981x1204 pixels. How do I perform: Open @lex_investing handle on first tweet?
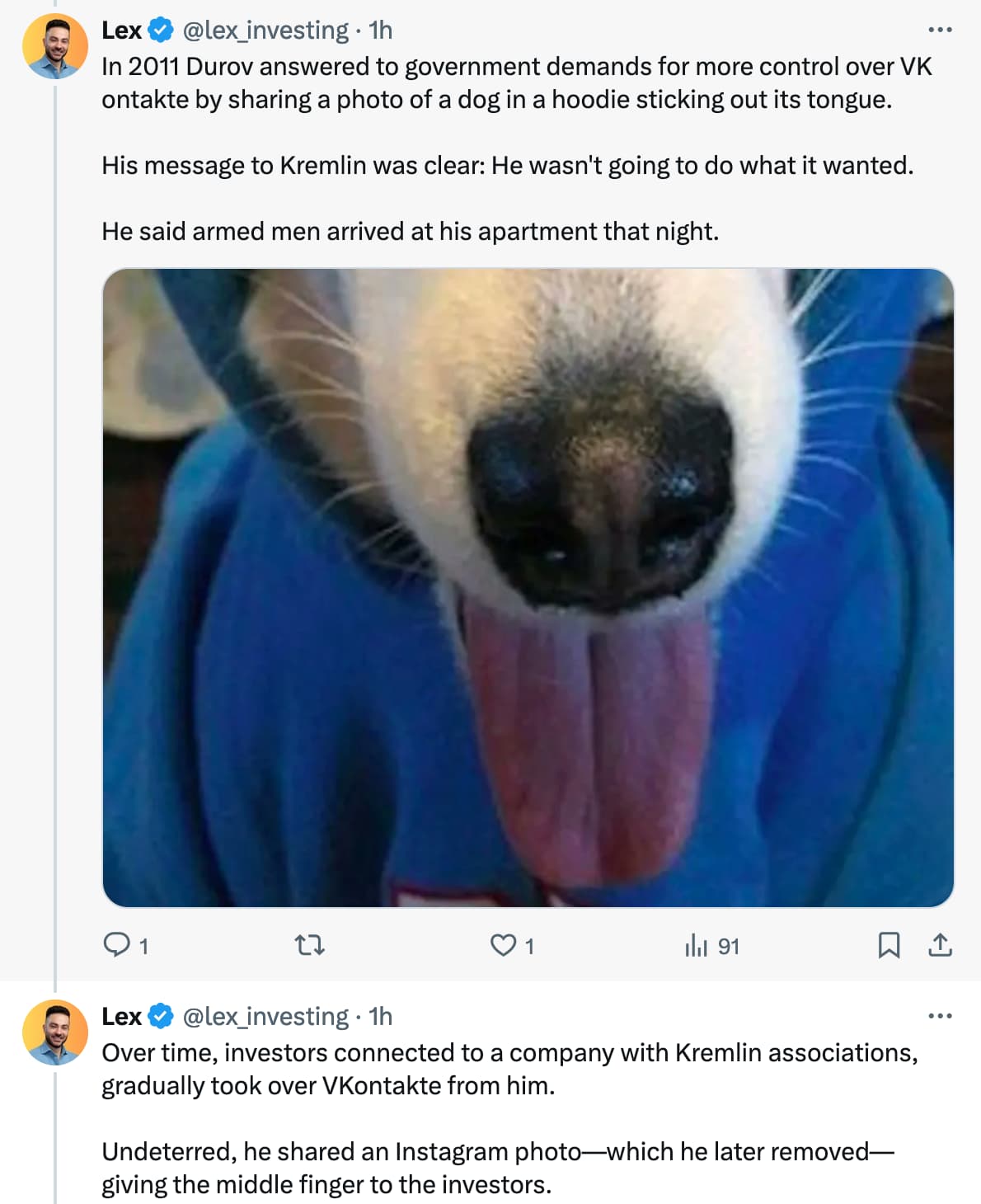(x=265, y=31)
